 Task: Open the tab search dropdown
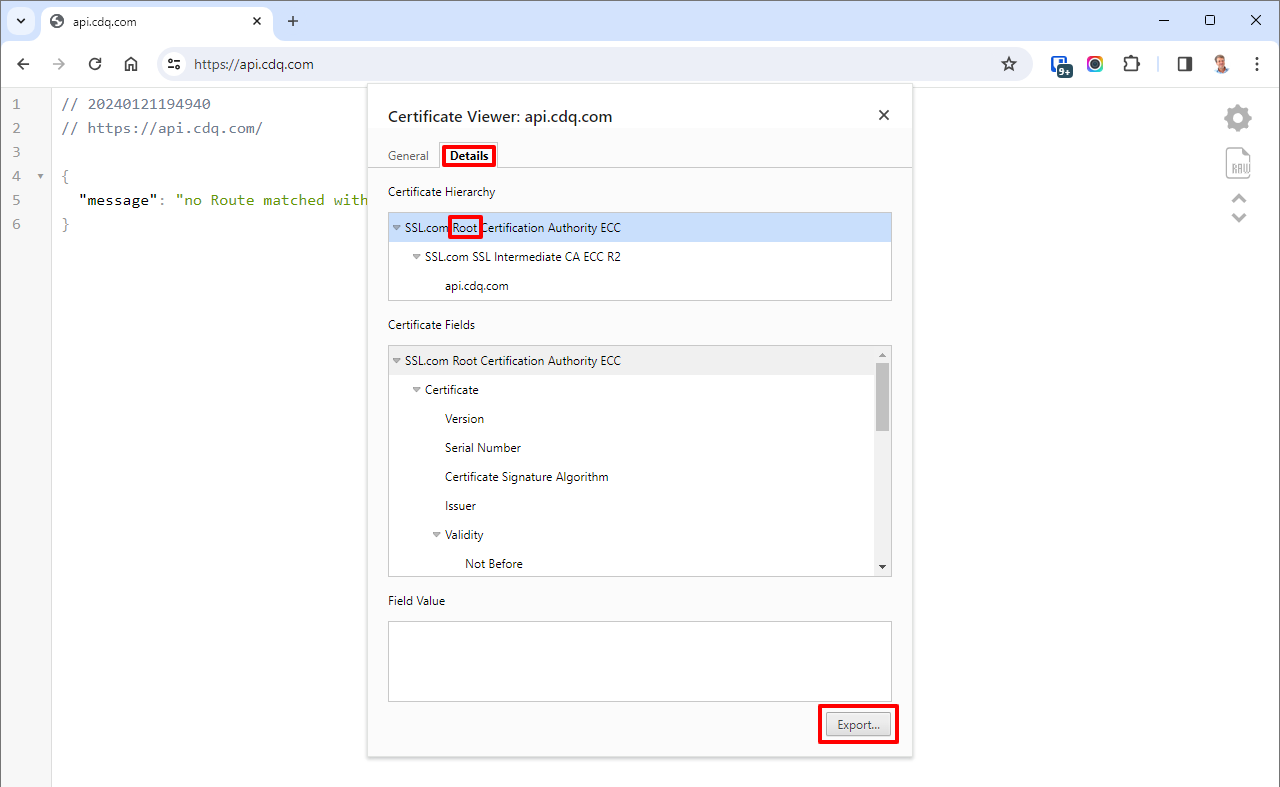click(20, 21)
